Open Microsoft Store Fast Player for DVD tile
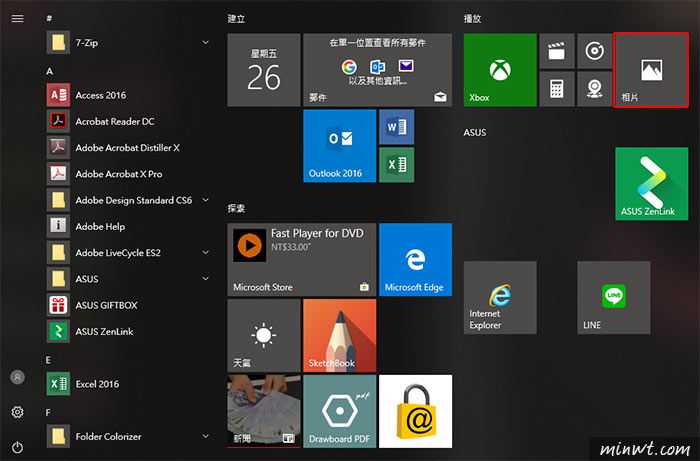Image resolution: width=700 pixels, height=461 pixels. click(x=302, y=260)
